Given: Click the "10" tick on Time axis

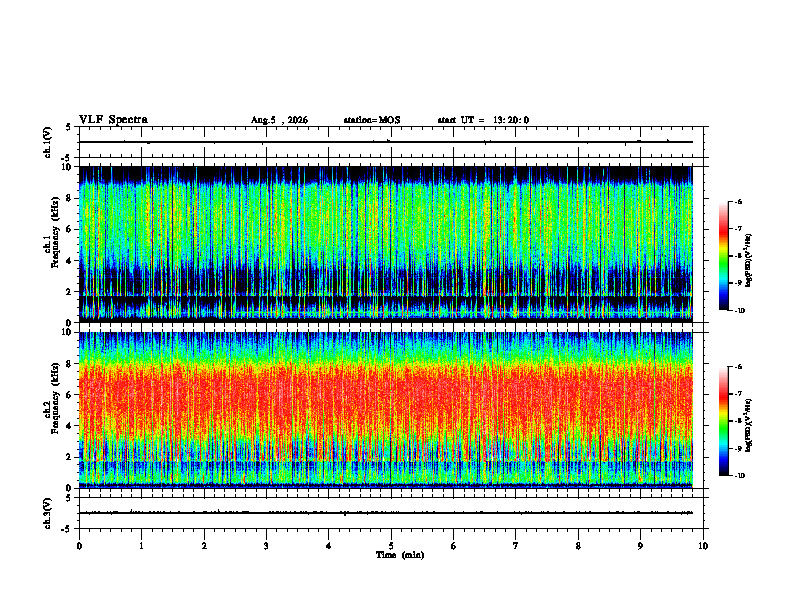Looking at the screenshot, I should [x=703, y=546].
